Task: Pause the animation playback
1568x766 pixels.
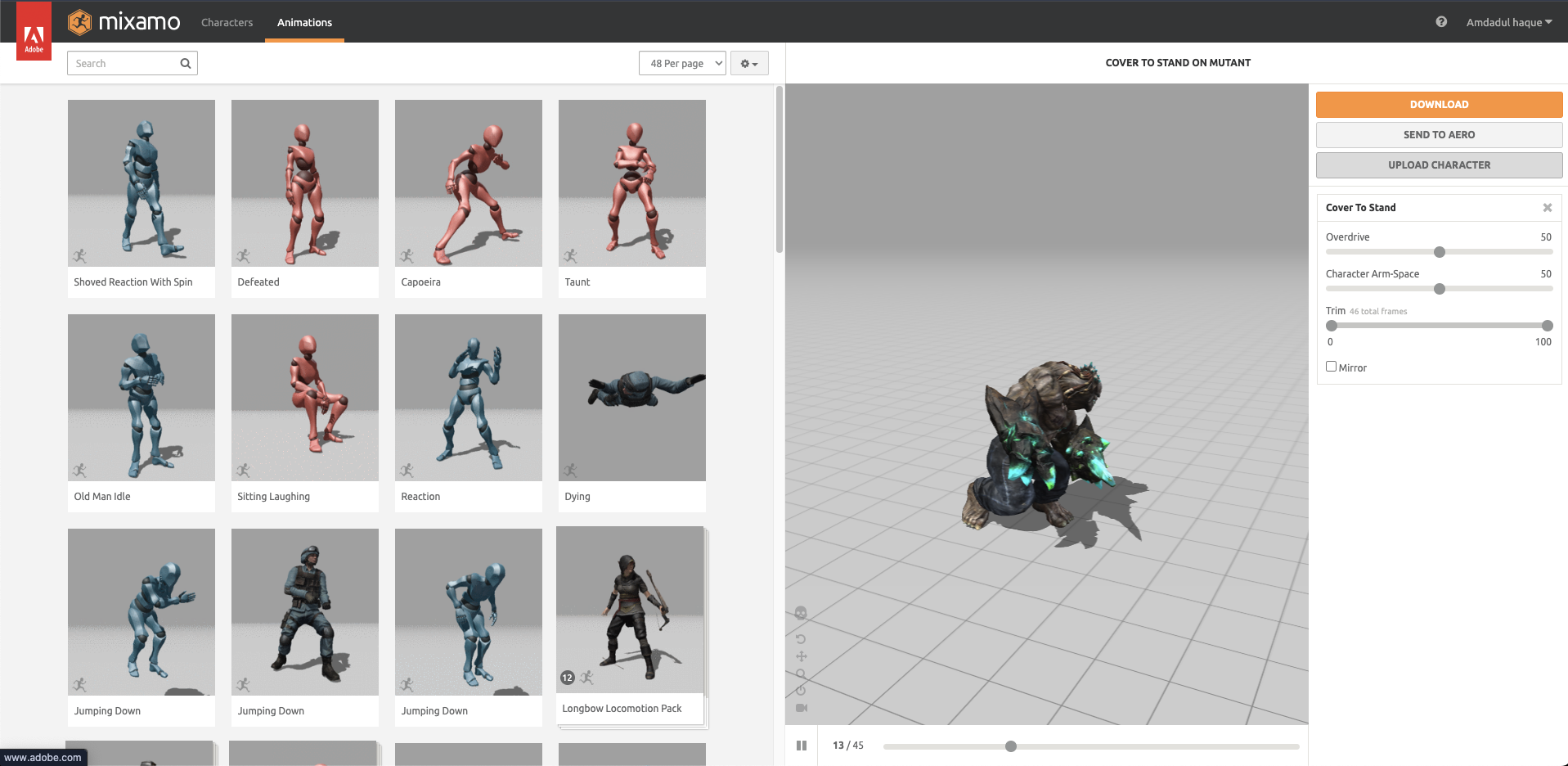Action: (x=802, y=746)
